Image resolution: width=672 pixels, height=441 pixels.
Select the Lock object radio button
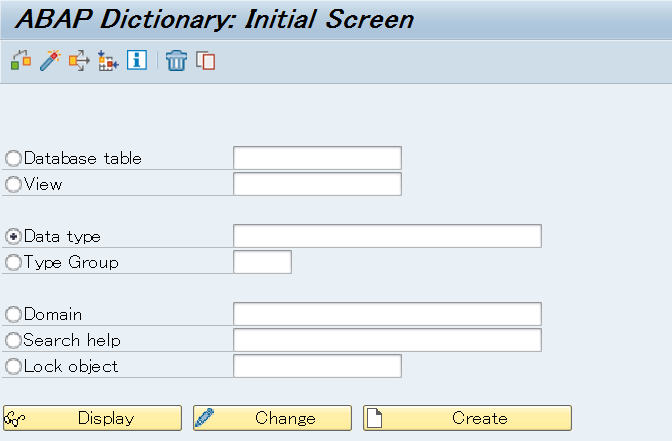click(13, 366)
